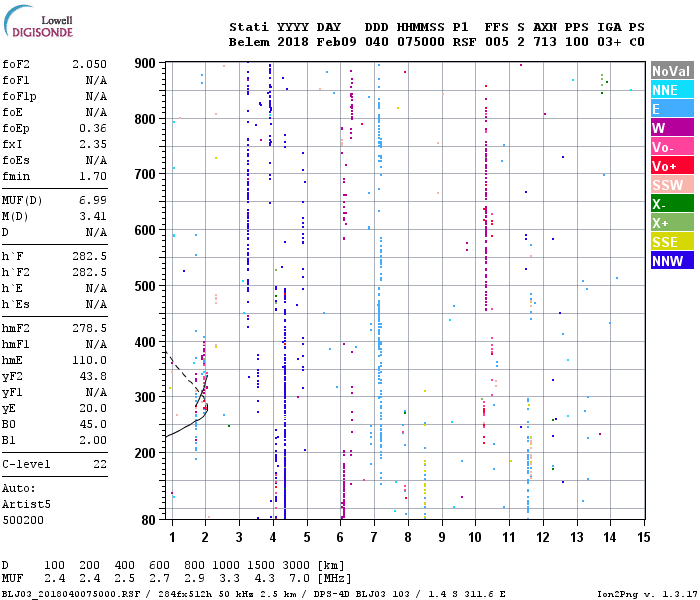Click the year 2018 in header

(292, 42)
